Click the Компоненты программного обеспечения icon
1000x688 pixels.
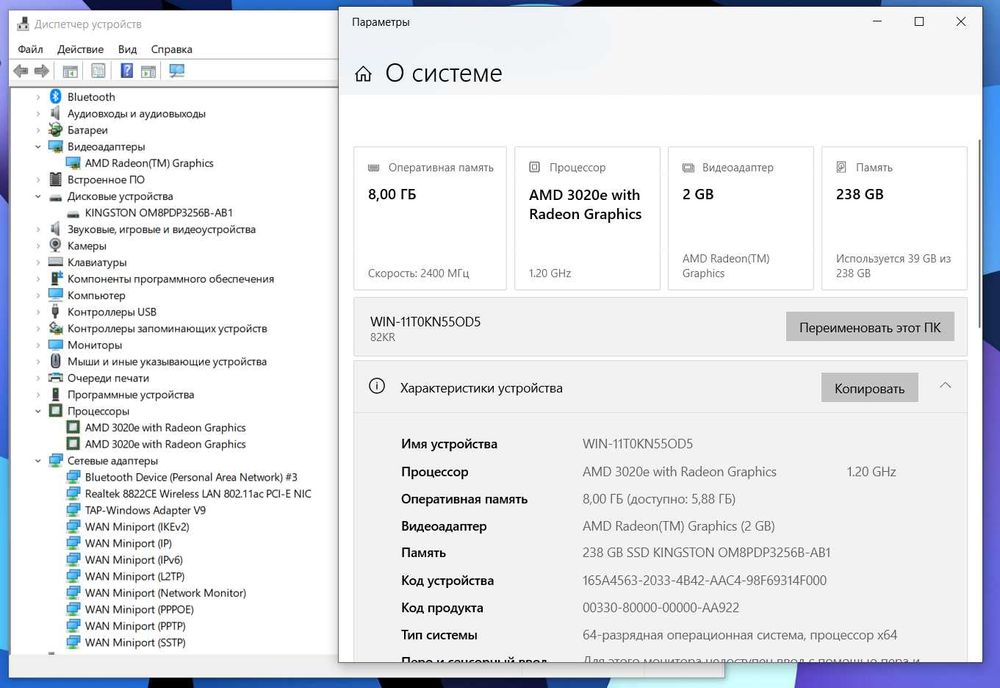pyautogui.click(x=55, y=279)
